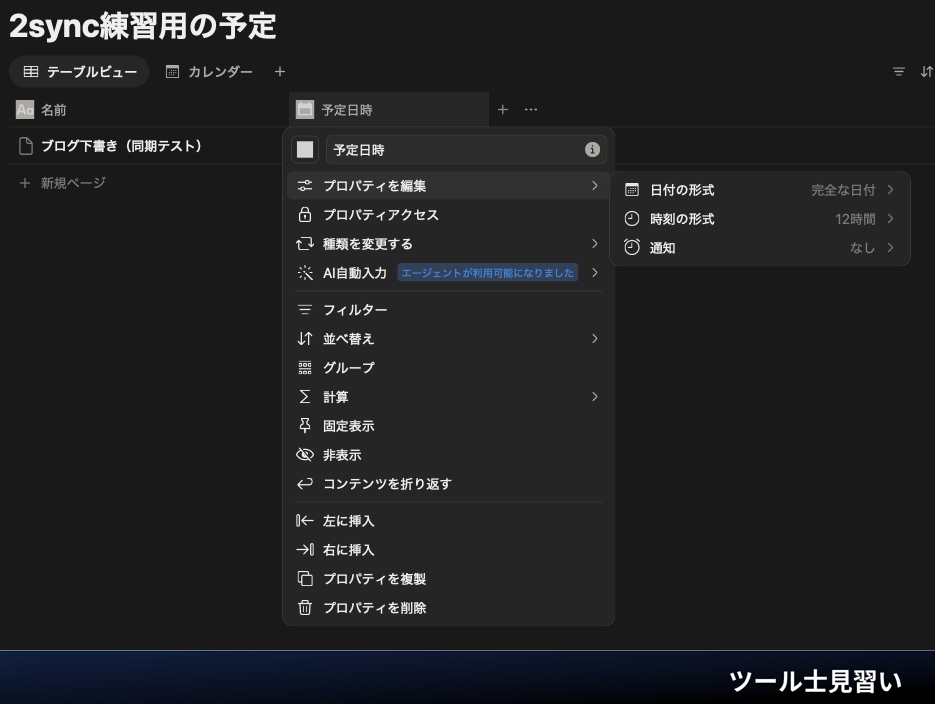Insert a column with 右に挿入
Screen dimensions: 935x704
448,550
